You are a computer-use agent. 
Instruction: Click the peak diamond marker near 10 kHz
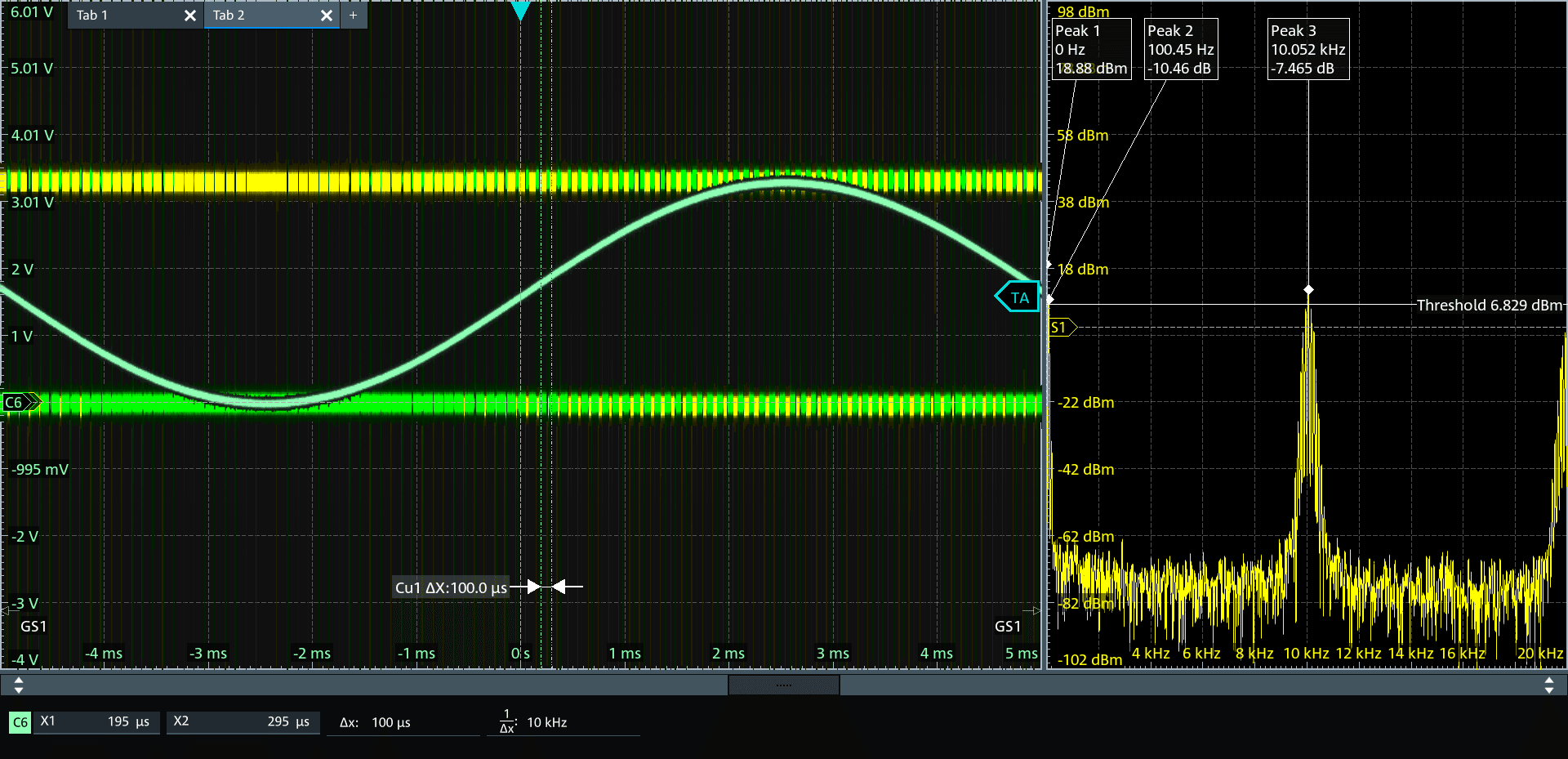pyautogui.click(x=1309, y=289)
